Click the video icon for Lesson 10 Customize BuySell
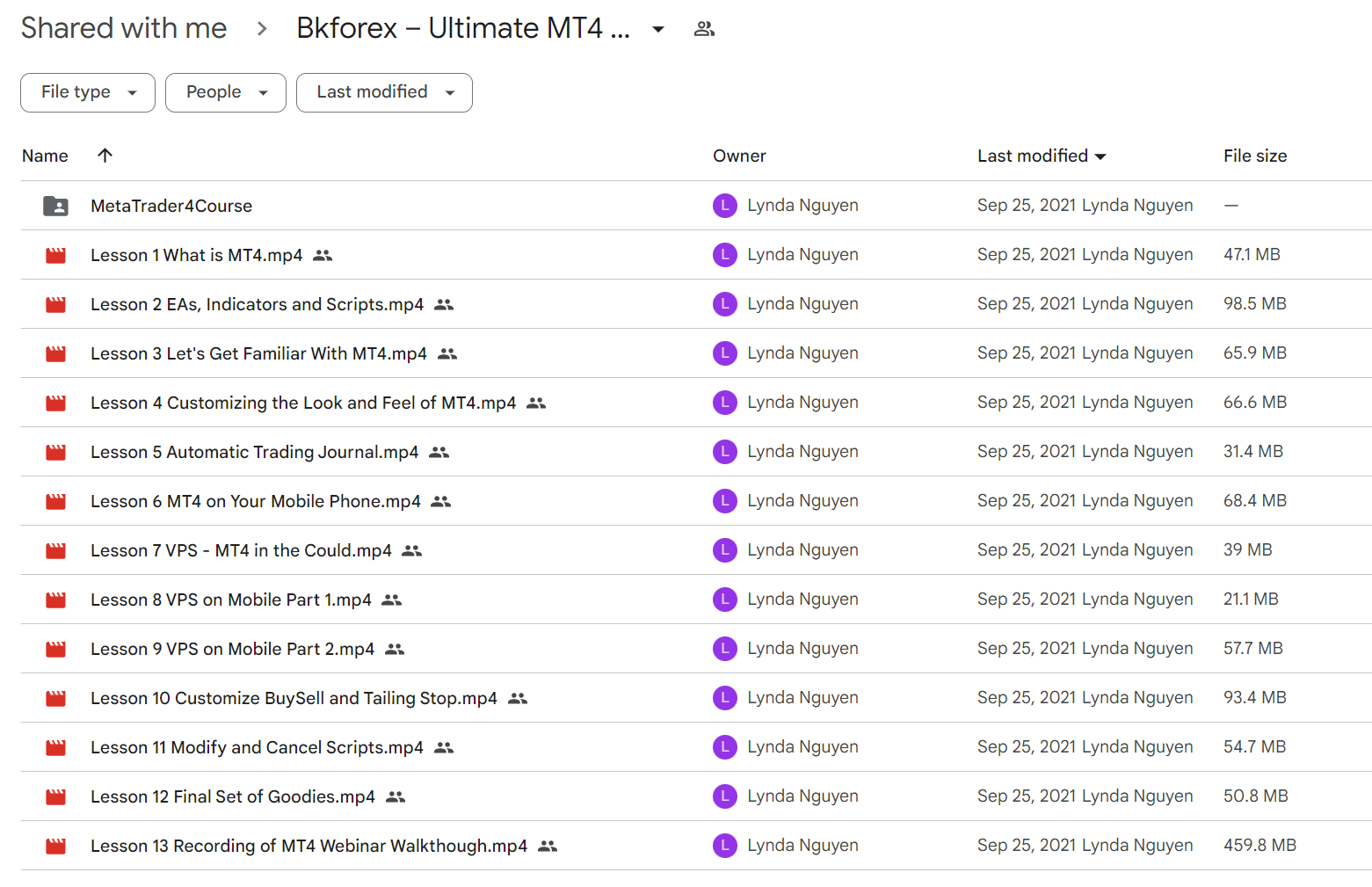Screen dimensions: 1372x887 pyautogui.click(x=55, y=699)
